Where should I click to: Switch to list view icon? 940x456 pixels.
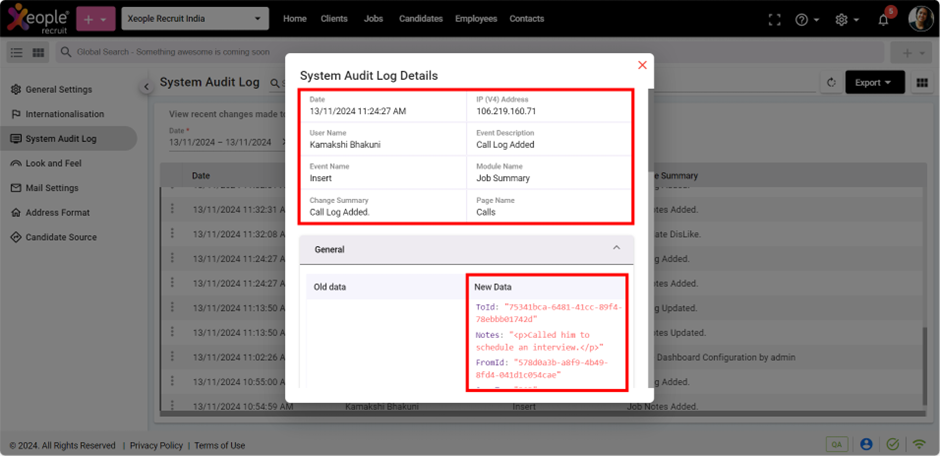click(x=17, y=53)
